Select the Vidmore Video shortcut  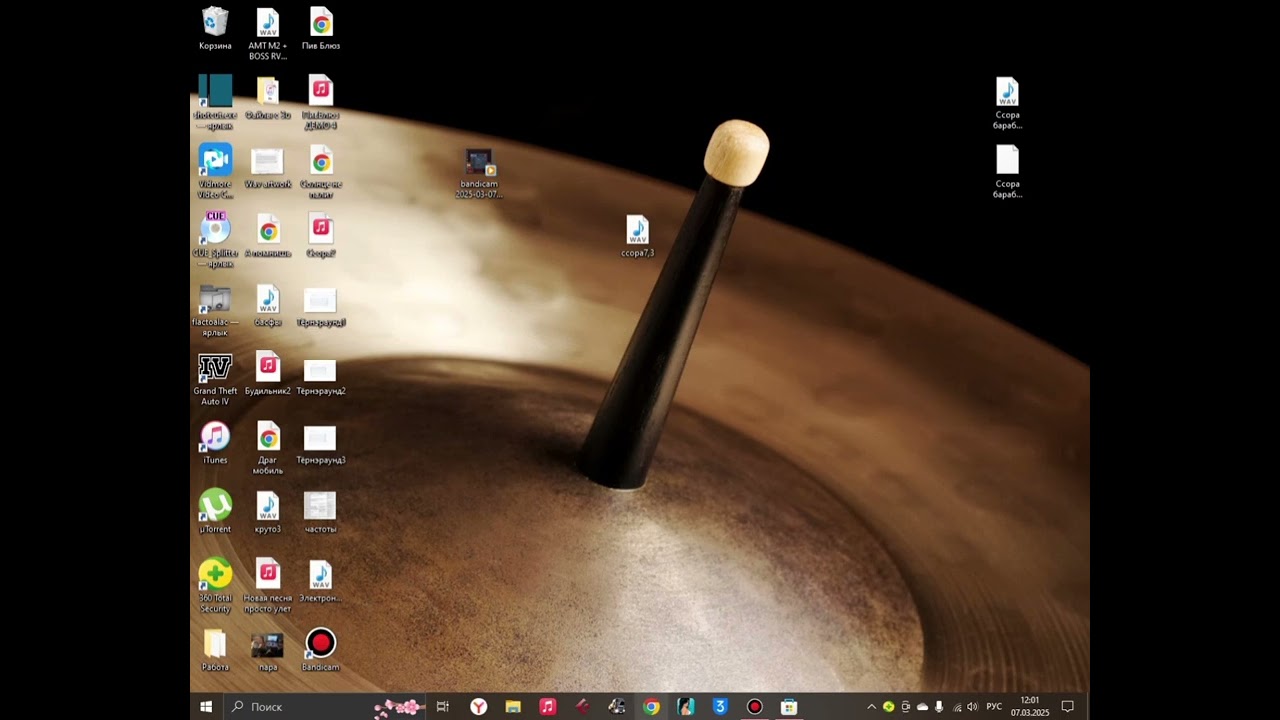click(215, 171)
